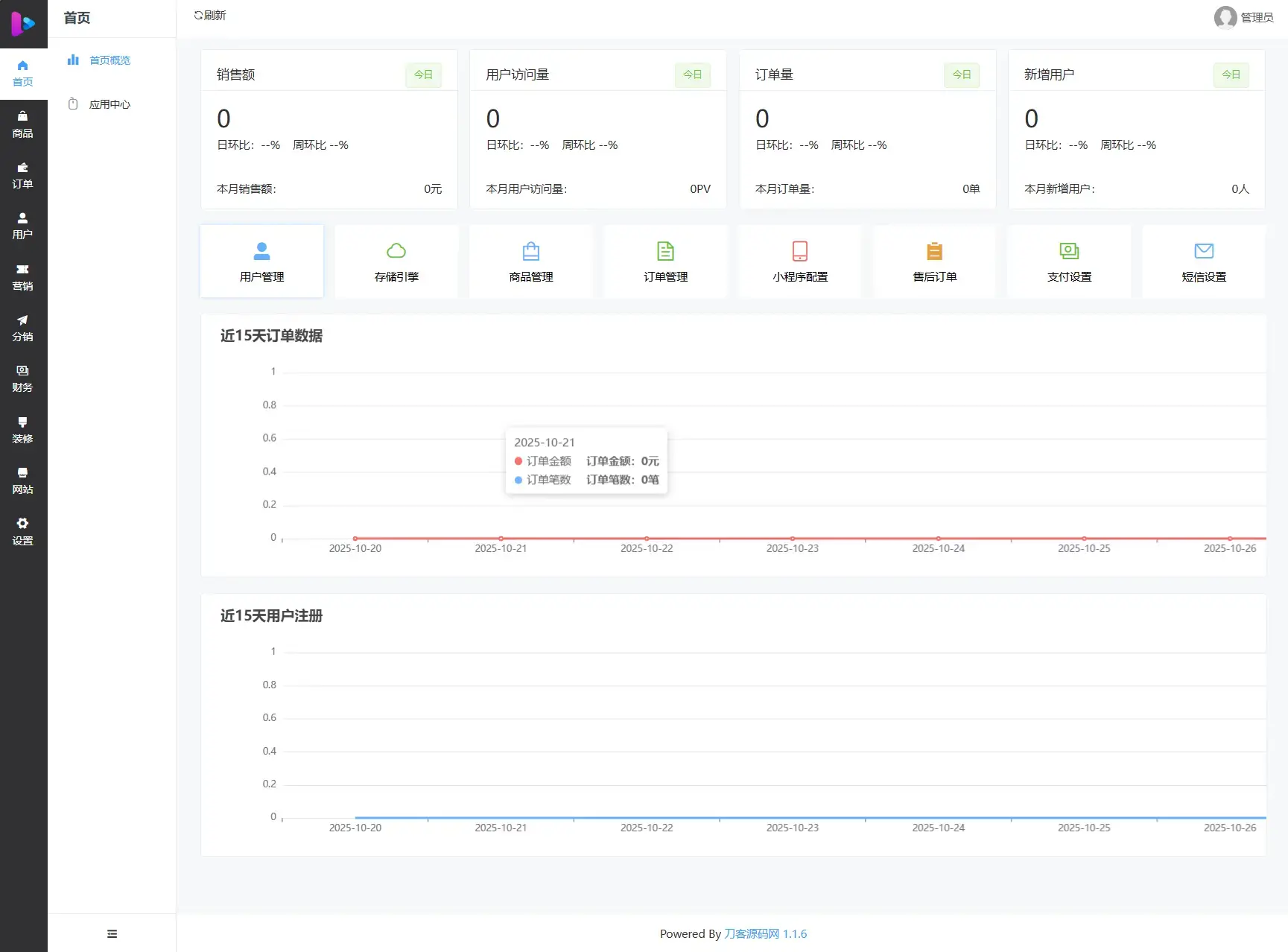Open 订单管理 document icon shortcut
1288x952 pixels.
[x=665, y=261]
